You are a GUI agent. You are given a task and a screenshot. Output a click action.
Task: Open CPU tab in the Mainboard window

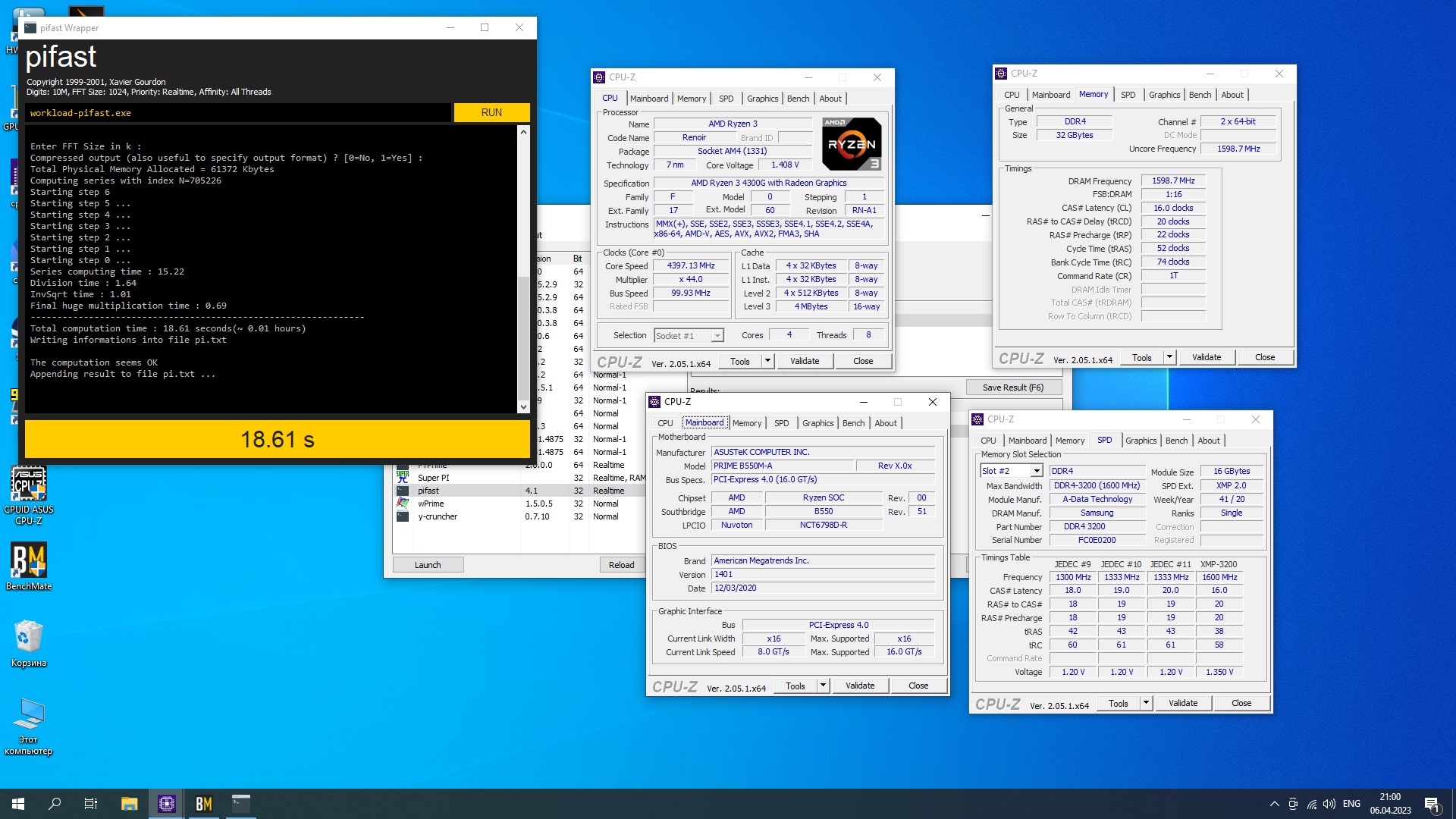click(665, 423)
